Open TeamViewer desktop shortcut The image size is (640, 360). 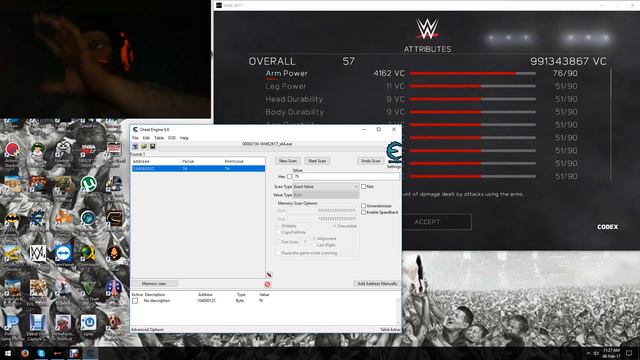(63, 253)
